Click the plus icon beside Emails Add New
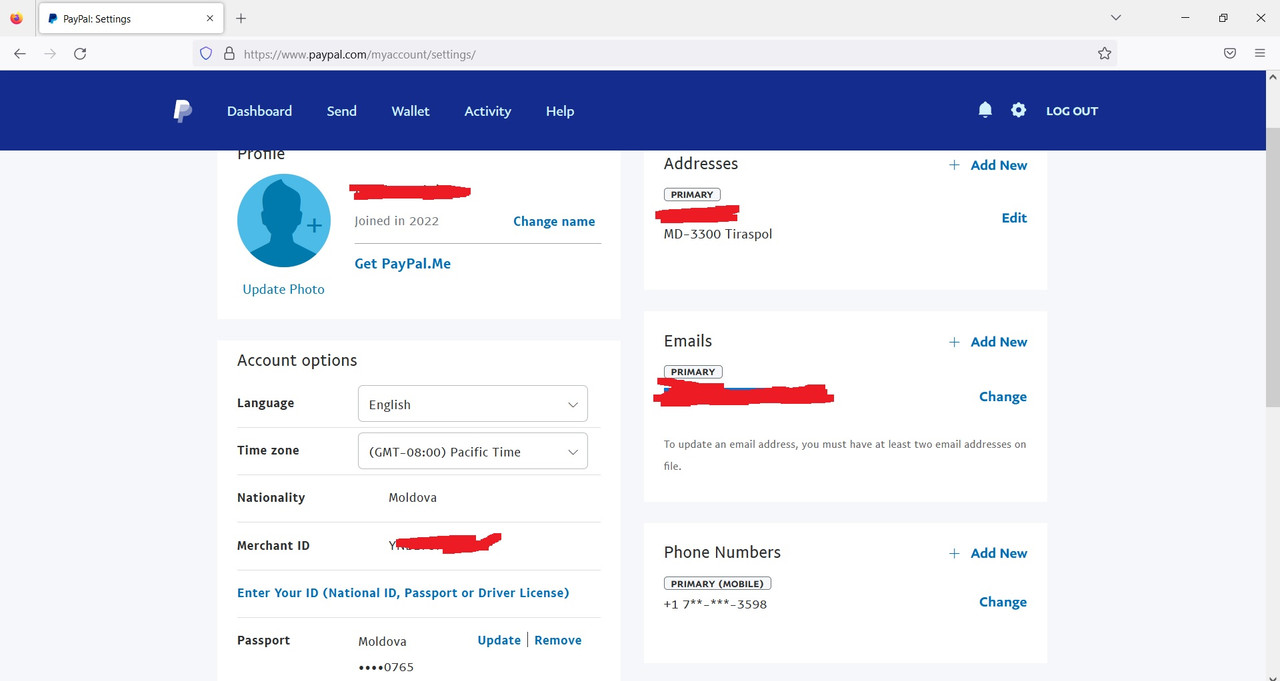1280x681 pixels. click(x=954, y=342)
